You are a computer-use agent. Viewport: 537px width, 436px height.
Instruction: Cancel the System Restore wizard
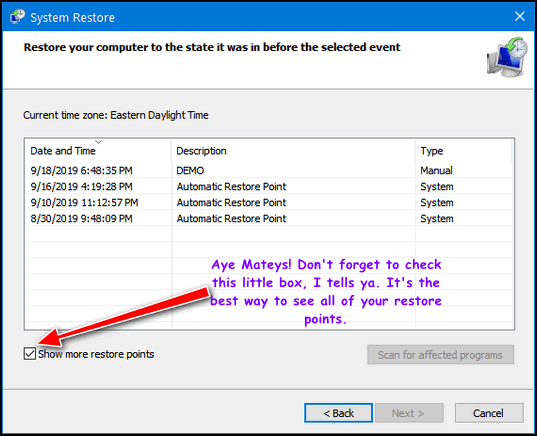click(489, 413)
